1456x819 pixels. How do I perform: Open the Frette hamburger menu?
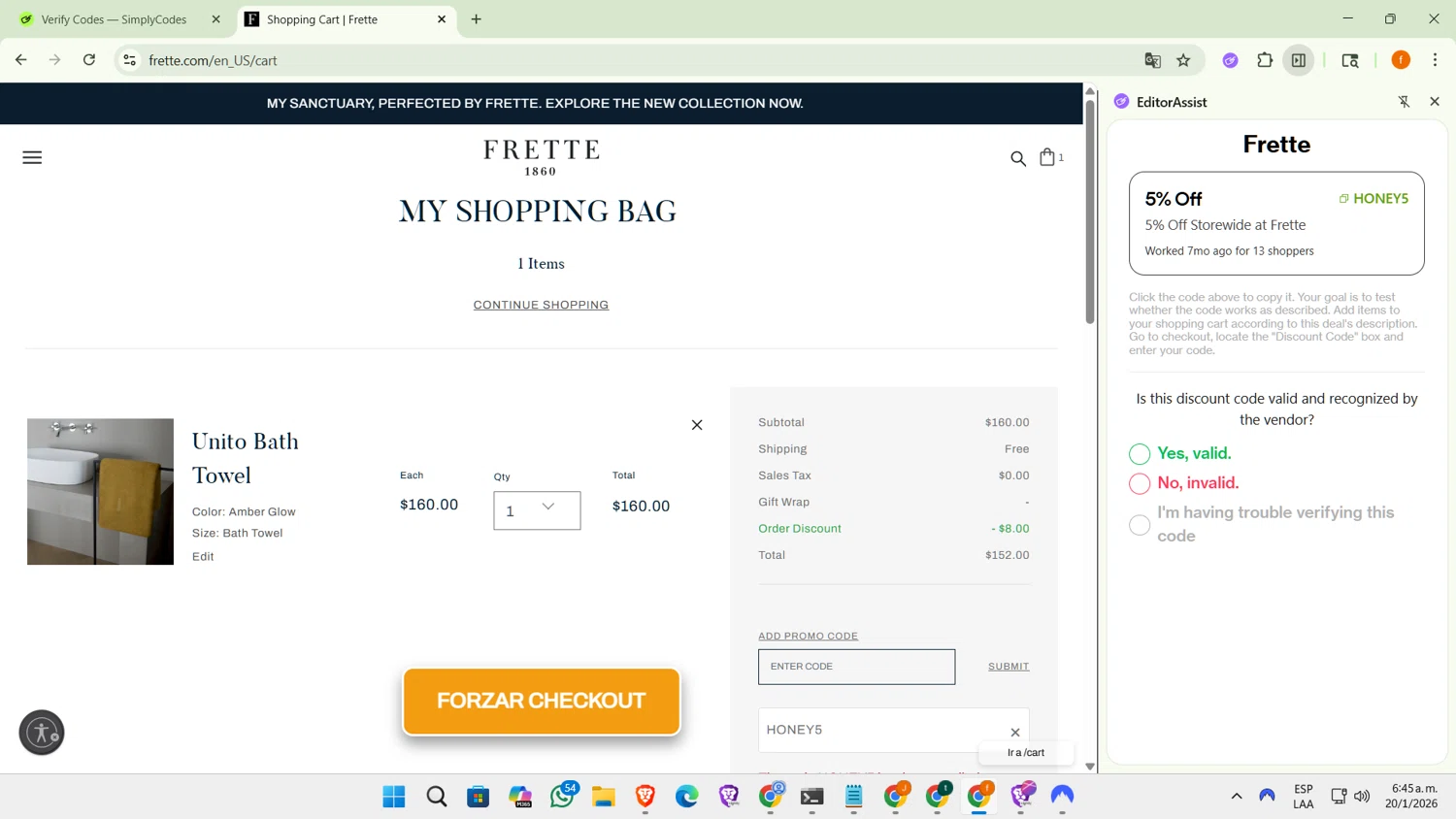point(32,157)
